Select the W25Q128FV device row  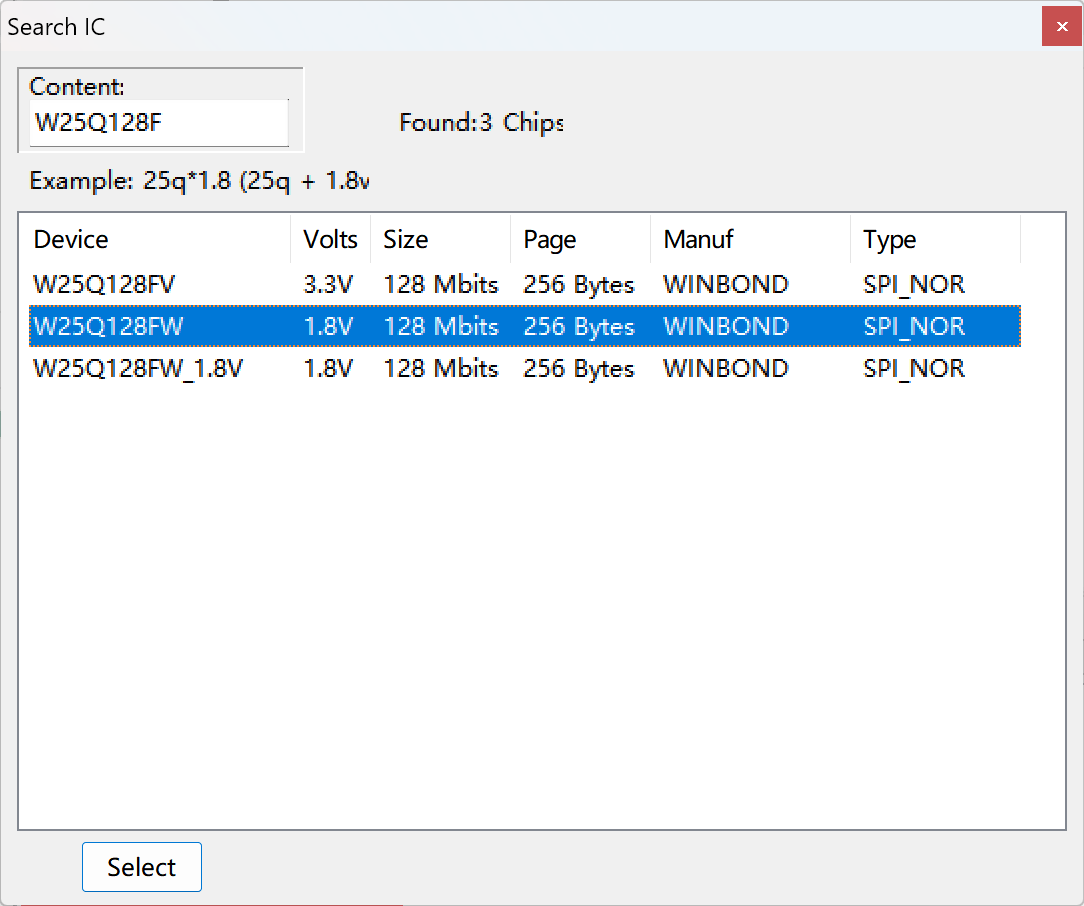pyautogui.click(x=525, y=284)
